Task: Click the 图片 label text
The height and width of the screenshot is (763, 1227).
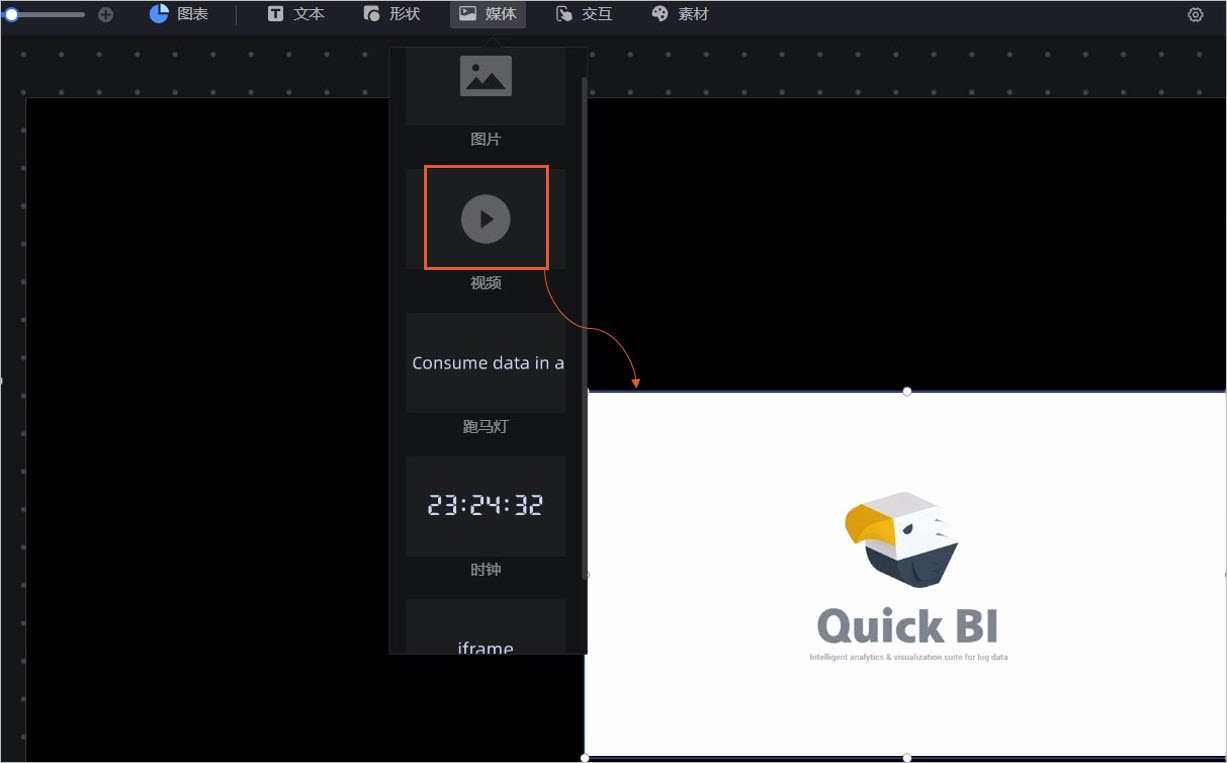Action: pyautogui.click(x=486, y=140)
